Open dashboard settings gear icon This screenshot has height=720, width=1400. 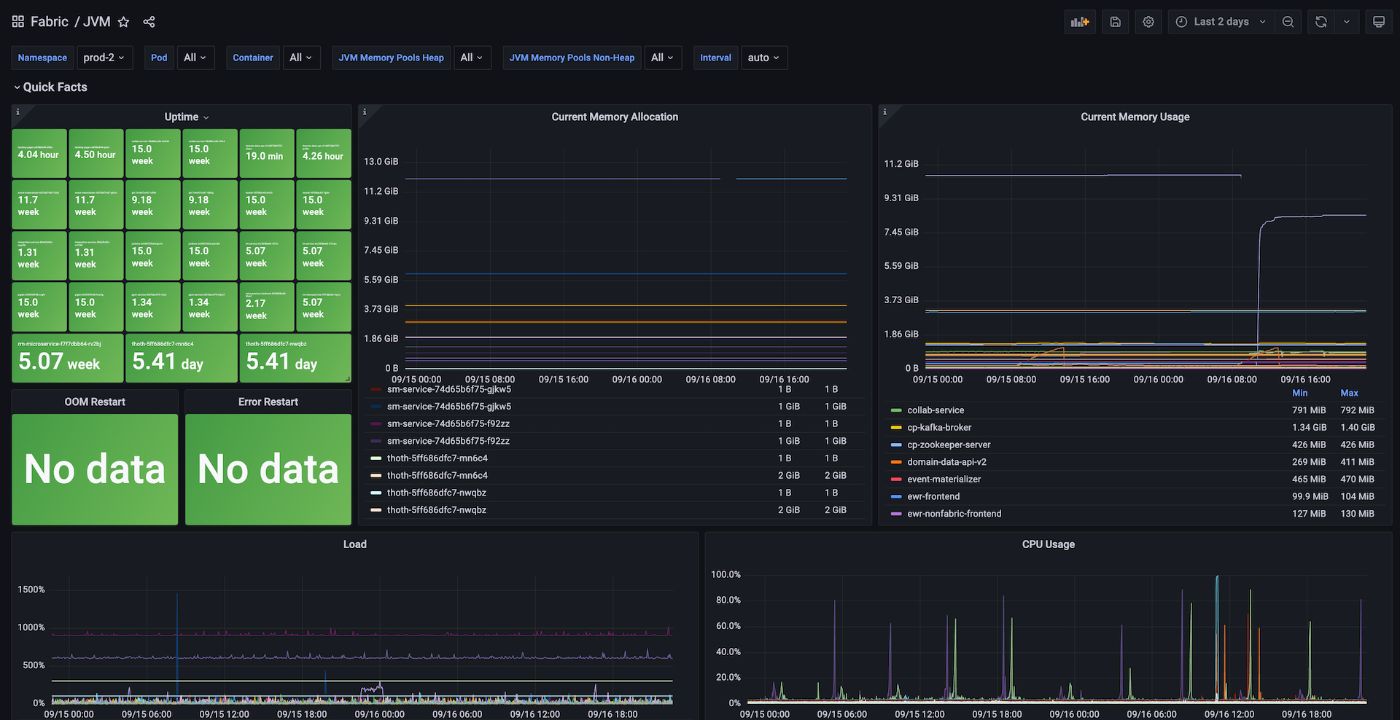[1148, 21]
